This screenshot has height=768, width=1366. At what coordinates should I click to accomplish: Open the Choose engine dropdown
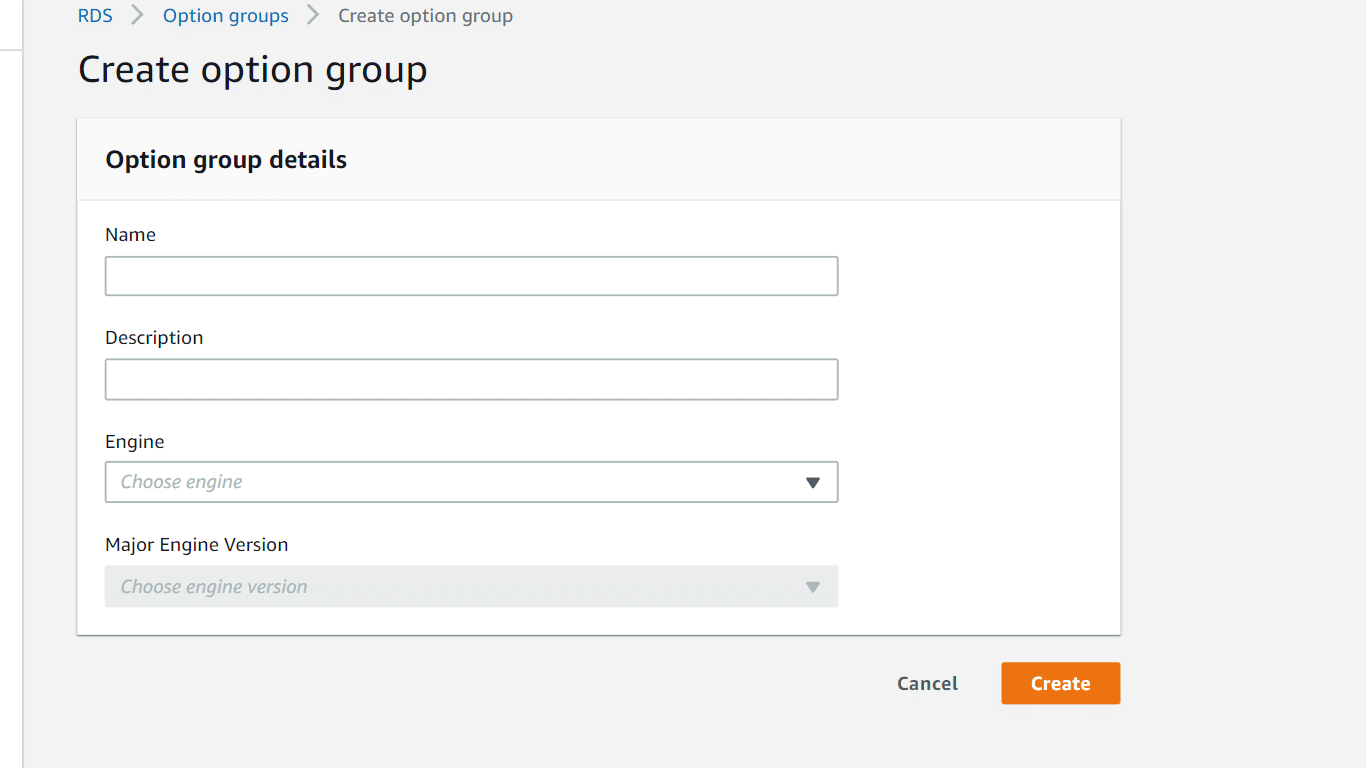coord(471,482)
